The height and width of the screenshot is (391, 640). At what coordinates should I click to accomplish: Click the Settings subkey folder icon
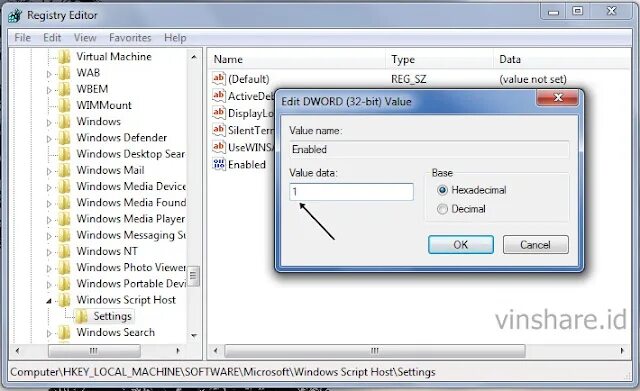[81, 316]
